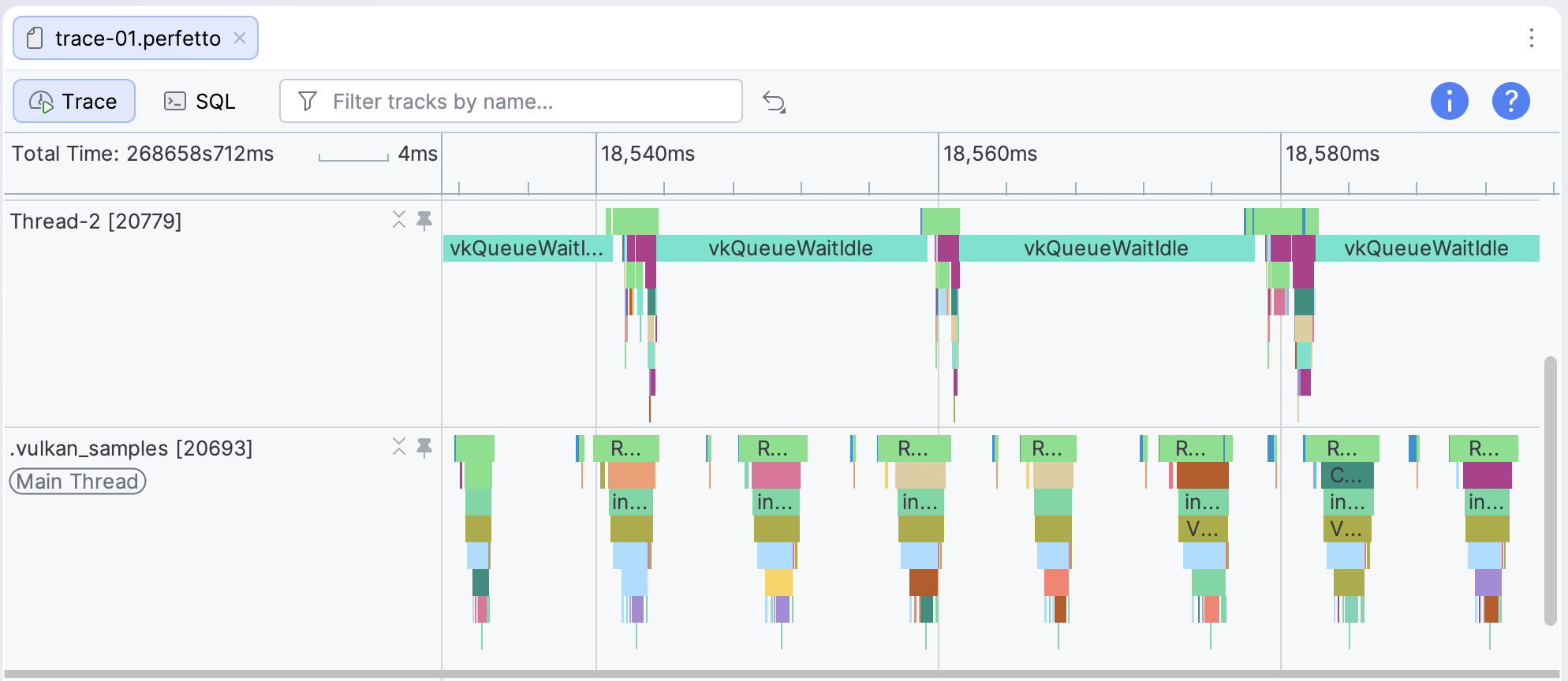Close the trace-01.perfetto tab
Image resolution: width=1568 pixels, height=681 pixels.
[240, 38]
